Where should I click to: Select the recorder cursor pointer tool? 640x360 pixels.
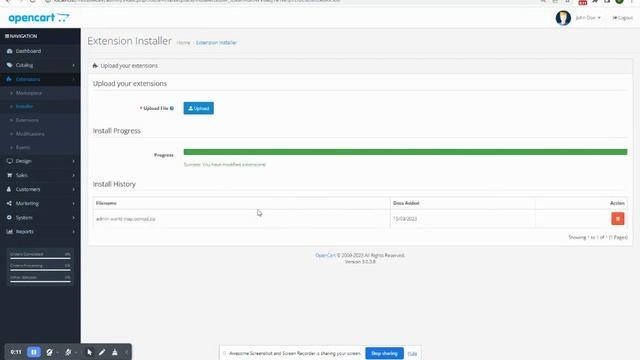pyautogui.click(x=90, y=352)
